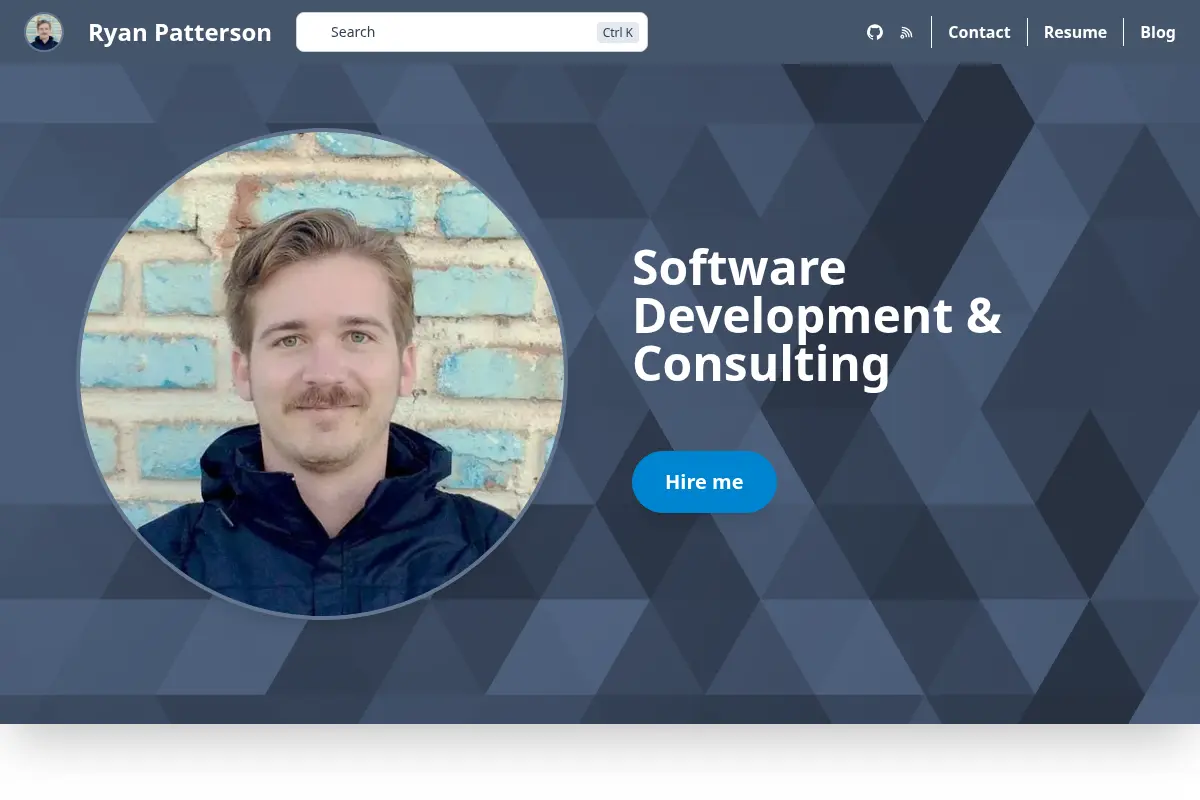Click the large circular profile photo
1200x800 pixels.
point(322,374)
